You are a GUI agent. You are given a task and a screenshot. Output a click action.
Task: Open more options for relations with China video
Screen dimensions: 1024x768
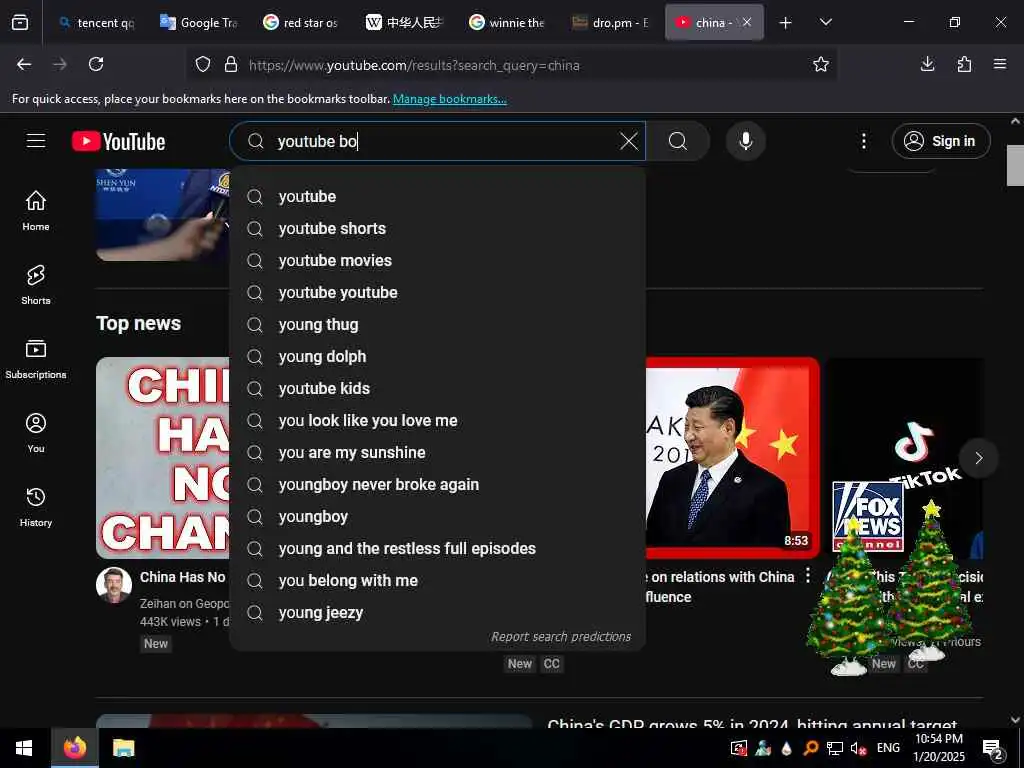tap(808, 575)
